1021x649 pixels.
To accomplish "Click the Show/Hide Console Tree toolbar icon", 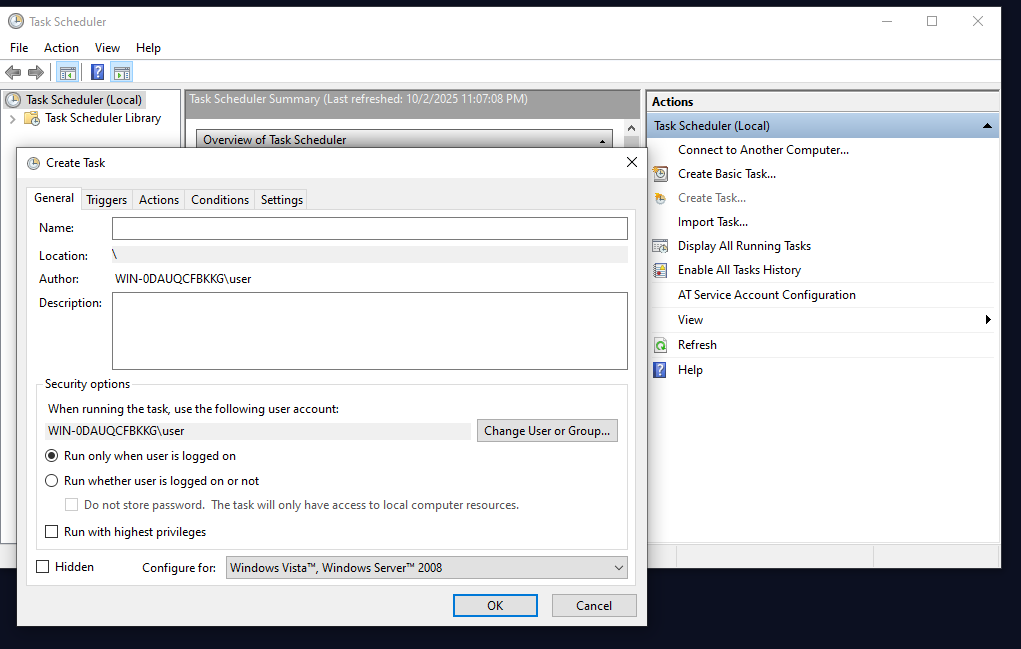I will [68, 72].
